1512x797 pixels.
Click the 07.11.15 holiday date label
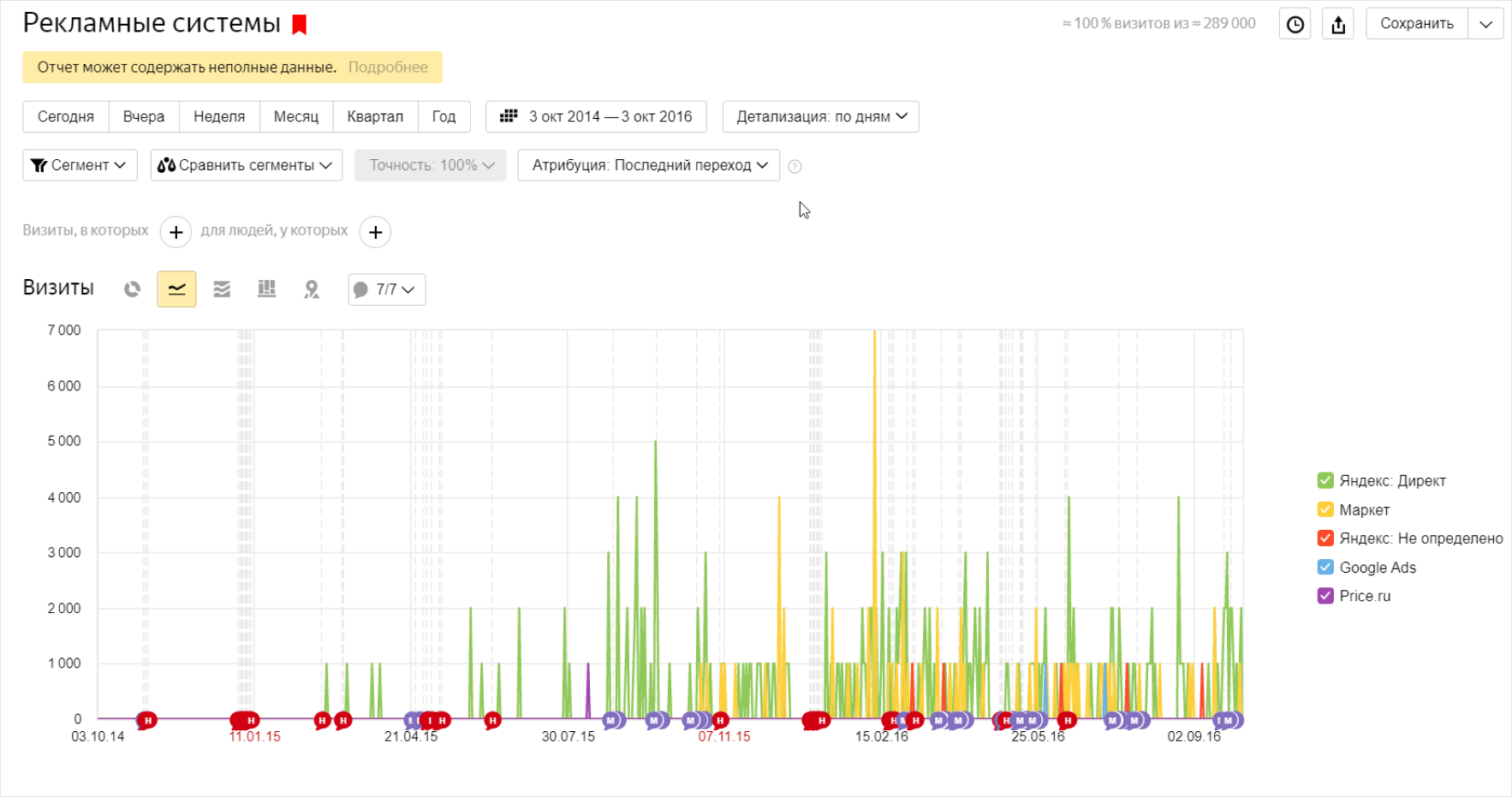coord(724,736)
